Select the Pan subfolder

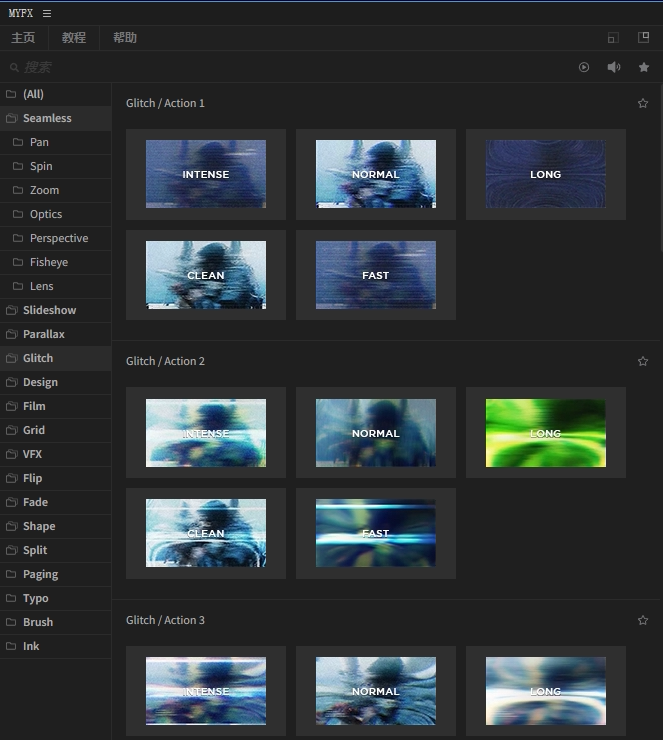coord(56,142)
